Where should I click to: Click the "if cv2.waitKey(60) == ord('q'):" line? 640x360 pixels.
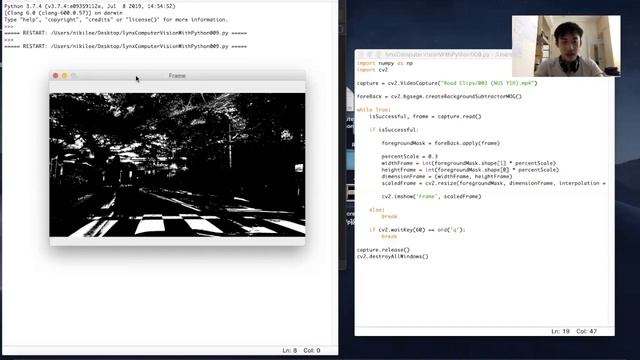coord(417,230)
